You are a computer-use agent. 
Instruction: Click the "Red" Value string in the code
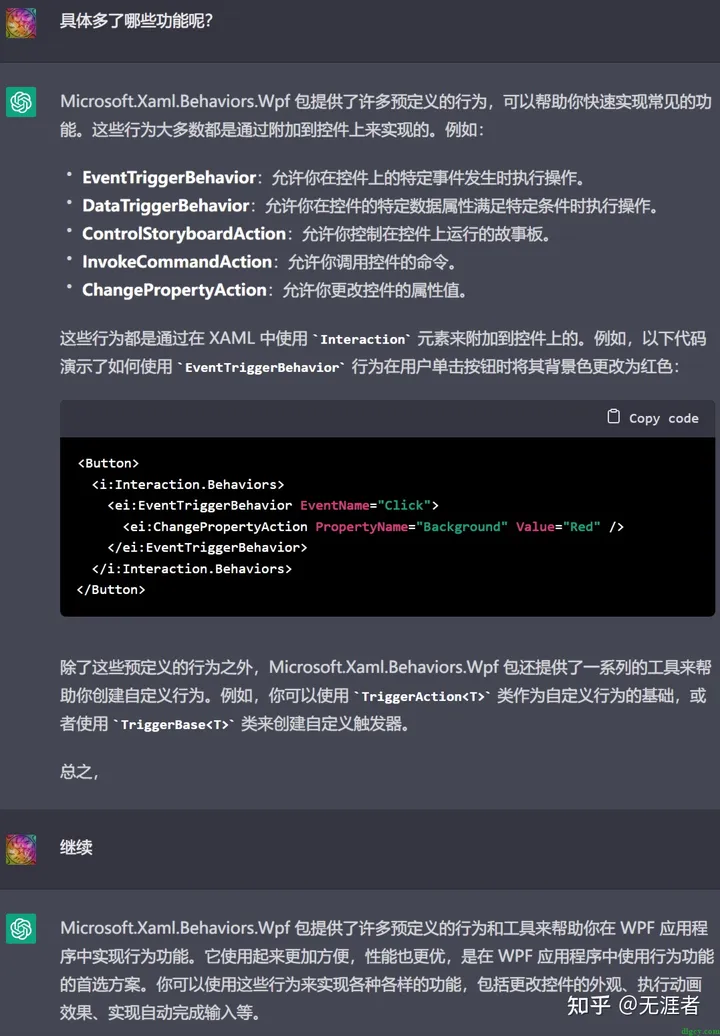[x=582, y=526]
